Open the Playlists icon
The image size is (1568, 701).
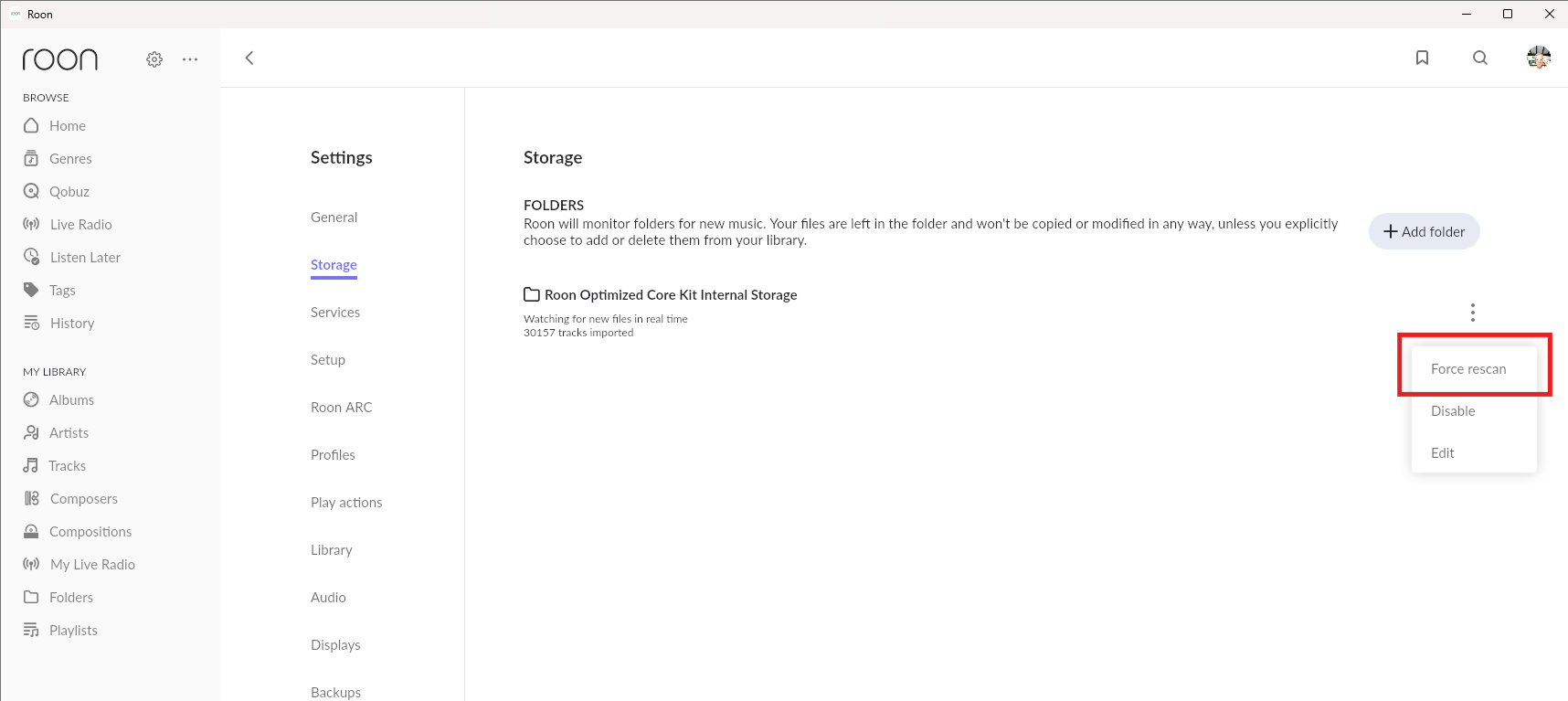click(x=31, y=630)
